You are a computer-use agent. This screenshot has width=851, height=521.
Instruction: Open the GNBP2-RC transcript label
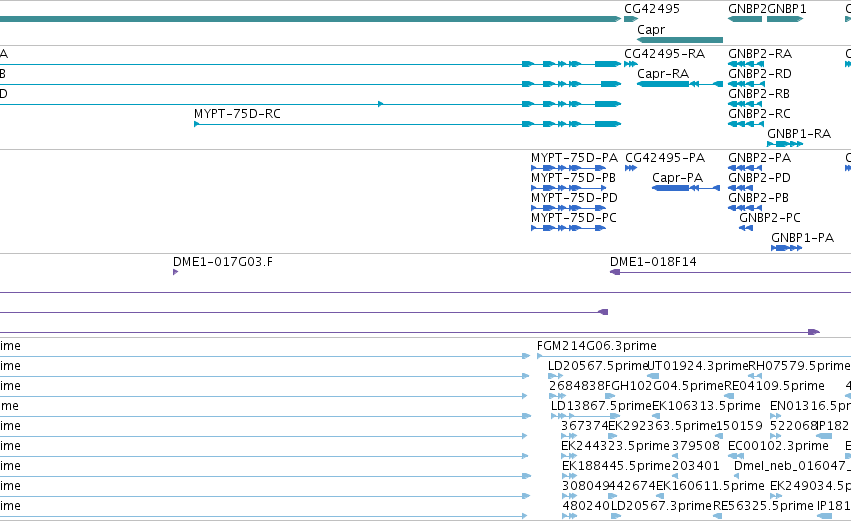point(759,114)
